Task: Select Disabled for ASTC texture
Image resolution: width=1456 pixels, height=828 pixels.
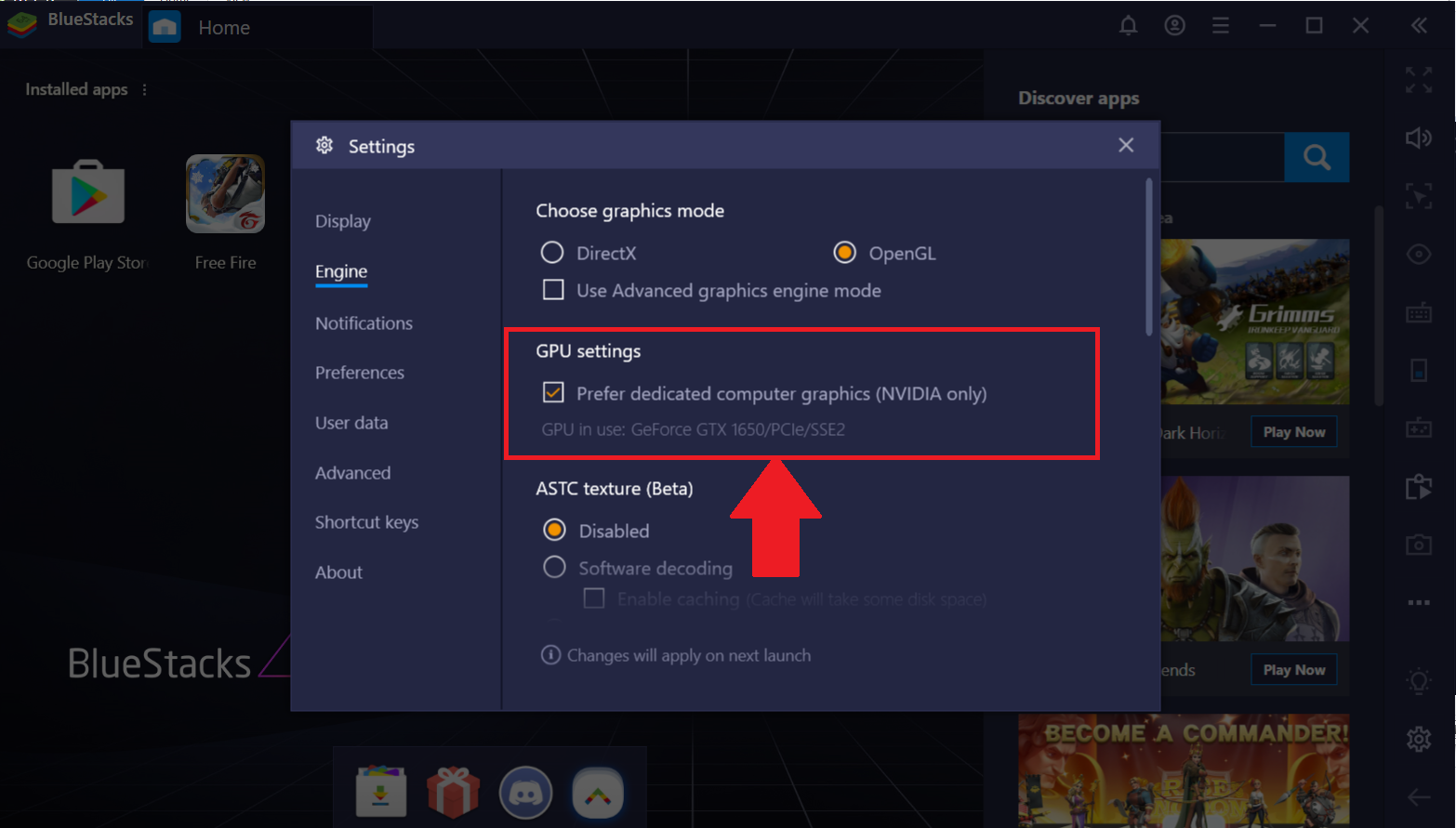Action: click(x=554, y=530)
